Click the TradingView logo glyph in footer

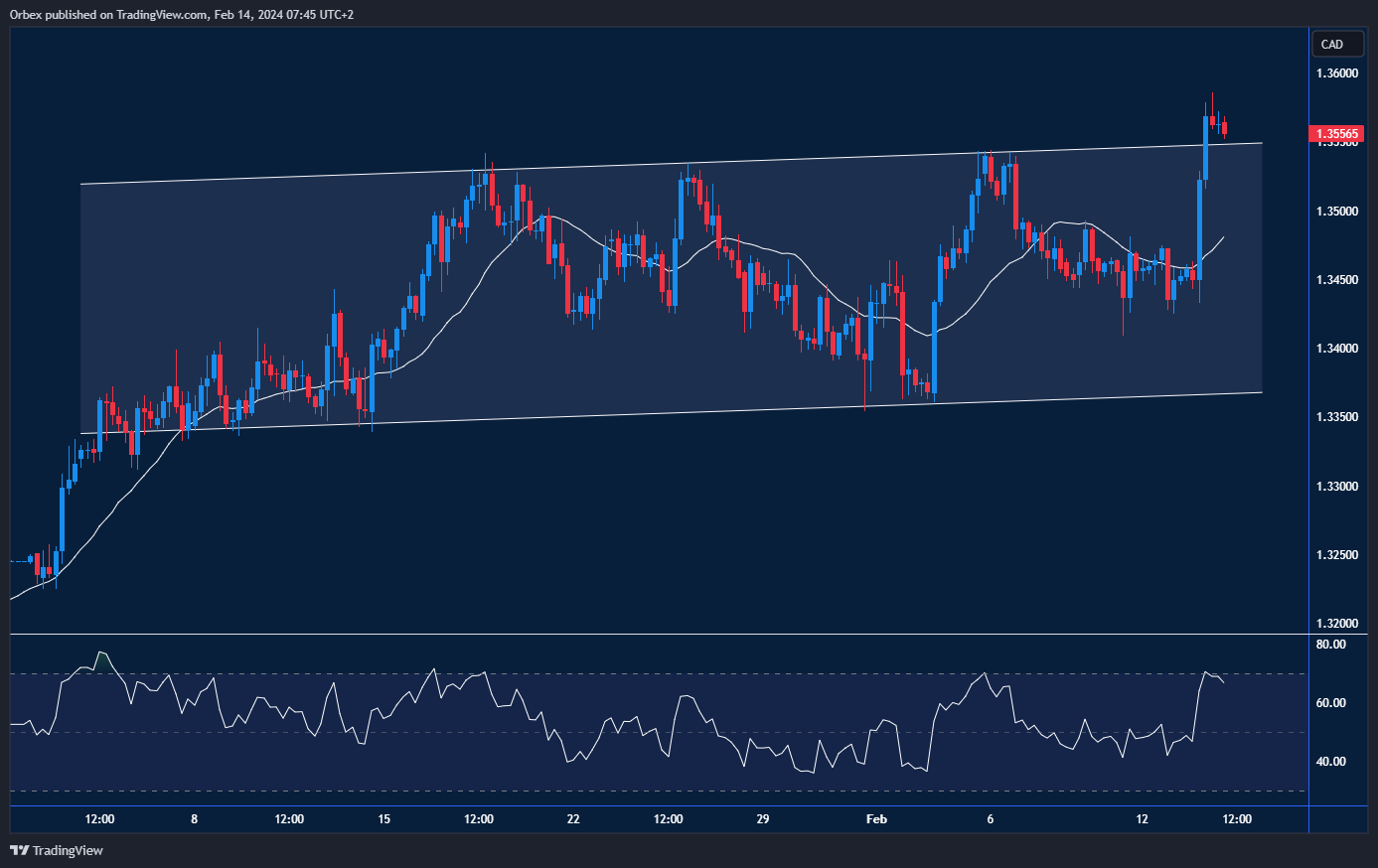coord(18,850)
